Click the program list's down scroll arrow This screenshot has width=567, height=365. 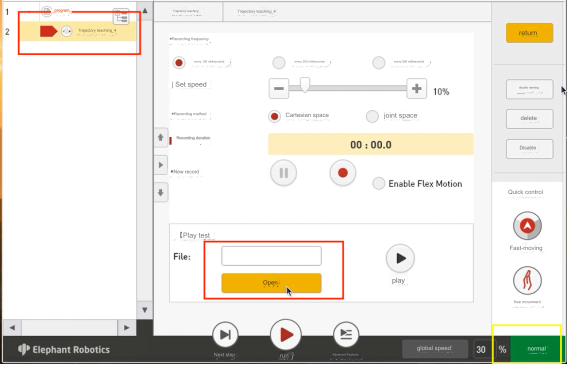[x=145, y=310]
